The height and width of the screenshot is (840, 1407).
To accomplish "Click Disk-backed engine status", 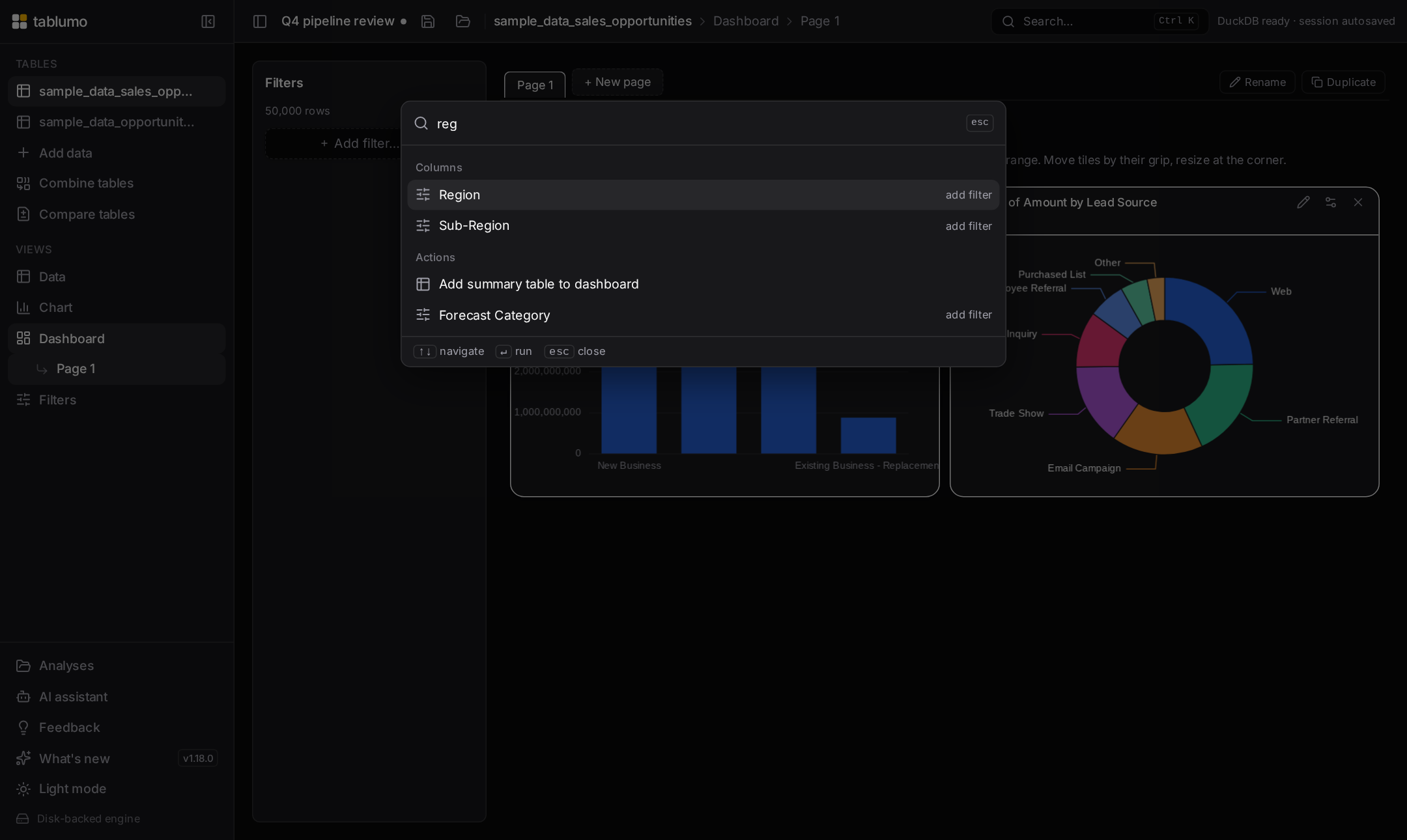I will coord(78,819).
